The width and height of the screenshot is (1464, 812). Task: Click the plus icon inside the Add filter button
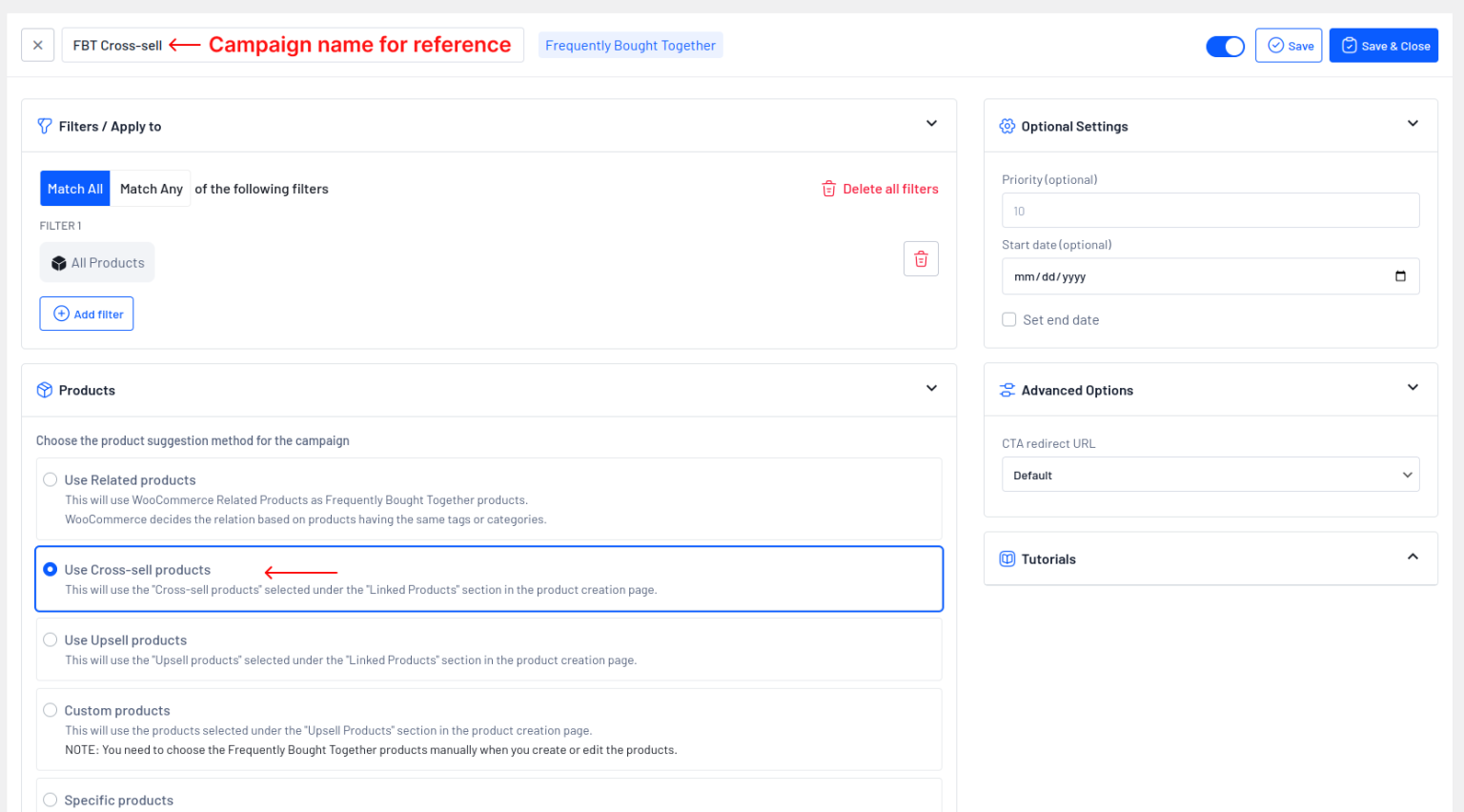click(60, 314)
